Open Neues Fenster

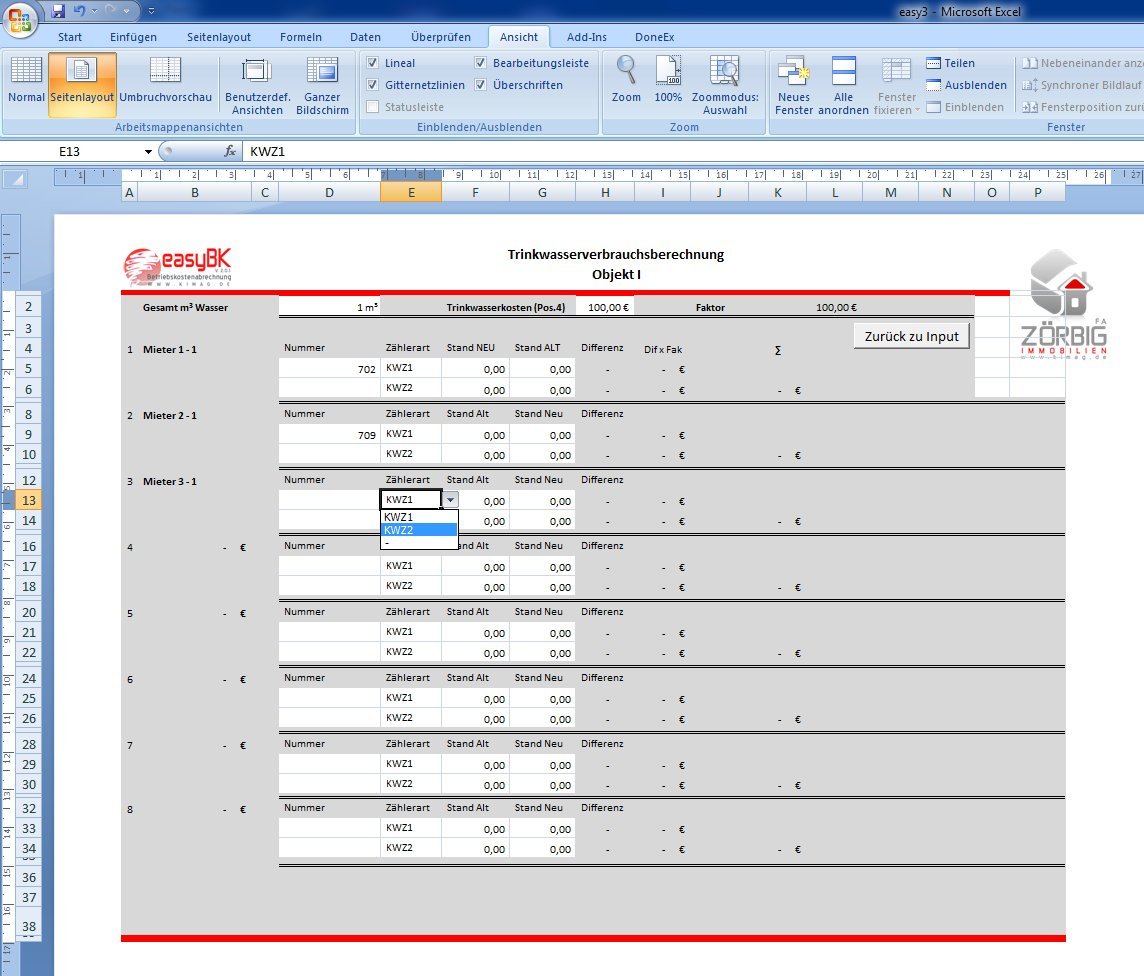click(794, 86)
